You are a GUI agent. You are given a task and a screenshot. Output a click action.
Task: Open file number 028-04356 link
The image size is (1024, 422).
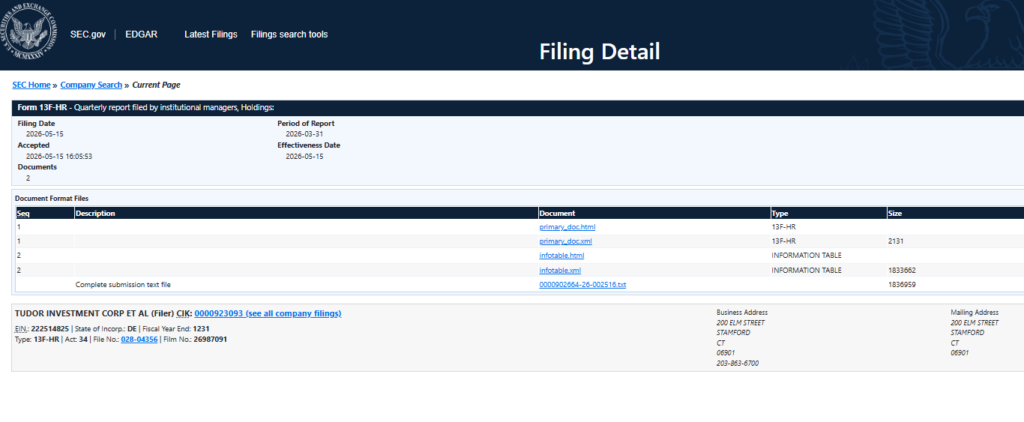pyautogui.click(x=139, y=339)
